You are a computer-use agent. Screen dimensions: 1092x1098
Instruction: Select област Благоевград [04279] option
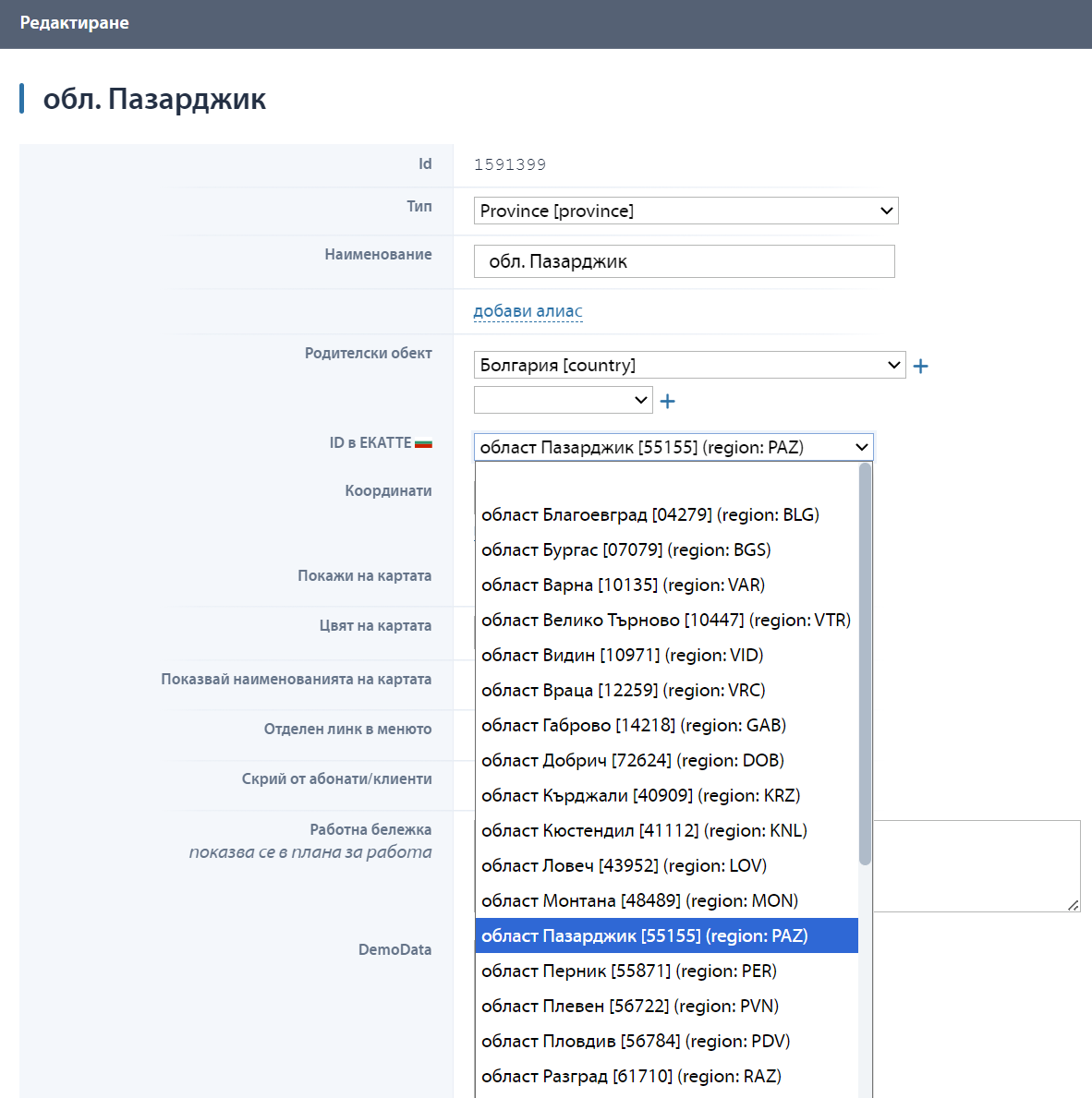pos(666,514)
